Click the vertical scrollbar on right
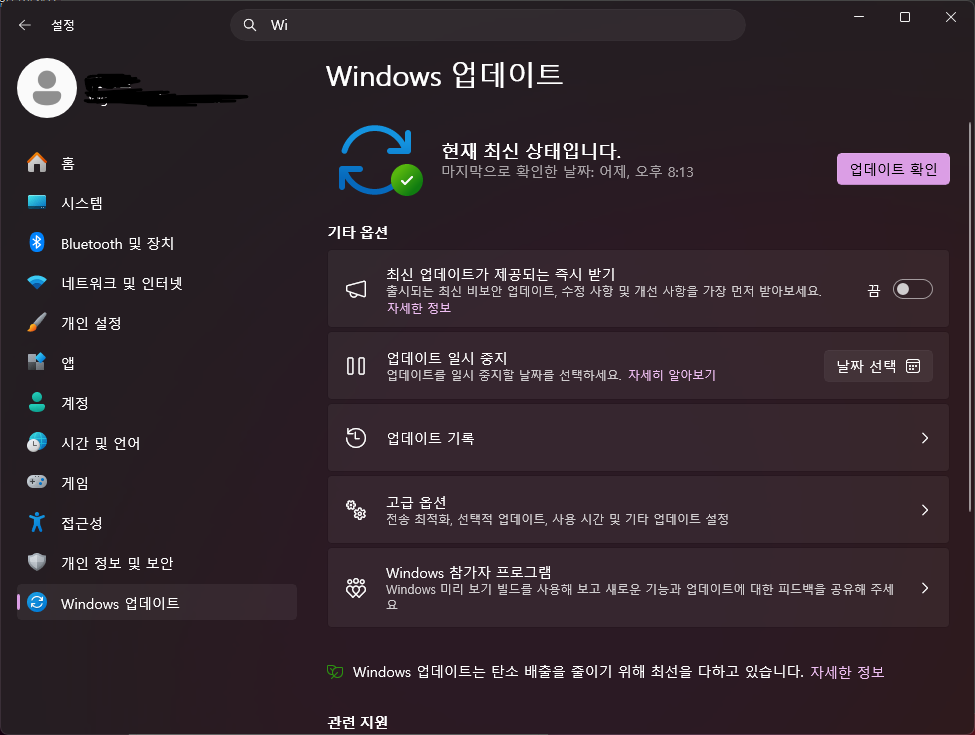The height and width of the screenshot is (735, 975). pos(970,317)
